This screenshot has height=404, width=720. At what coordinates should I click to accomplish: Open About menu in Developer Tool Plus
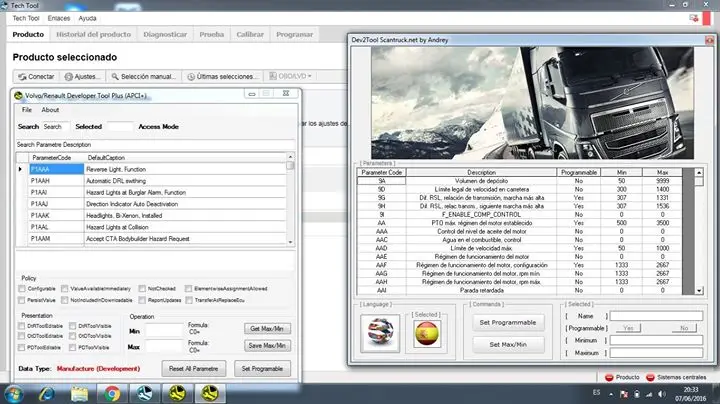point(50,110)
